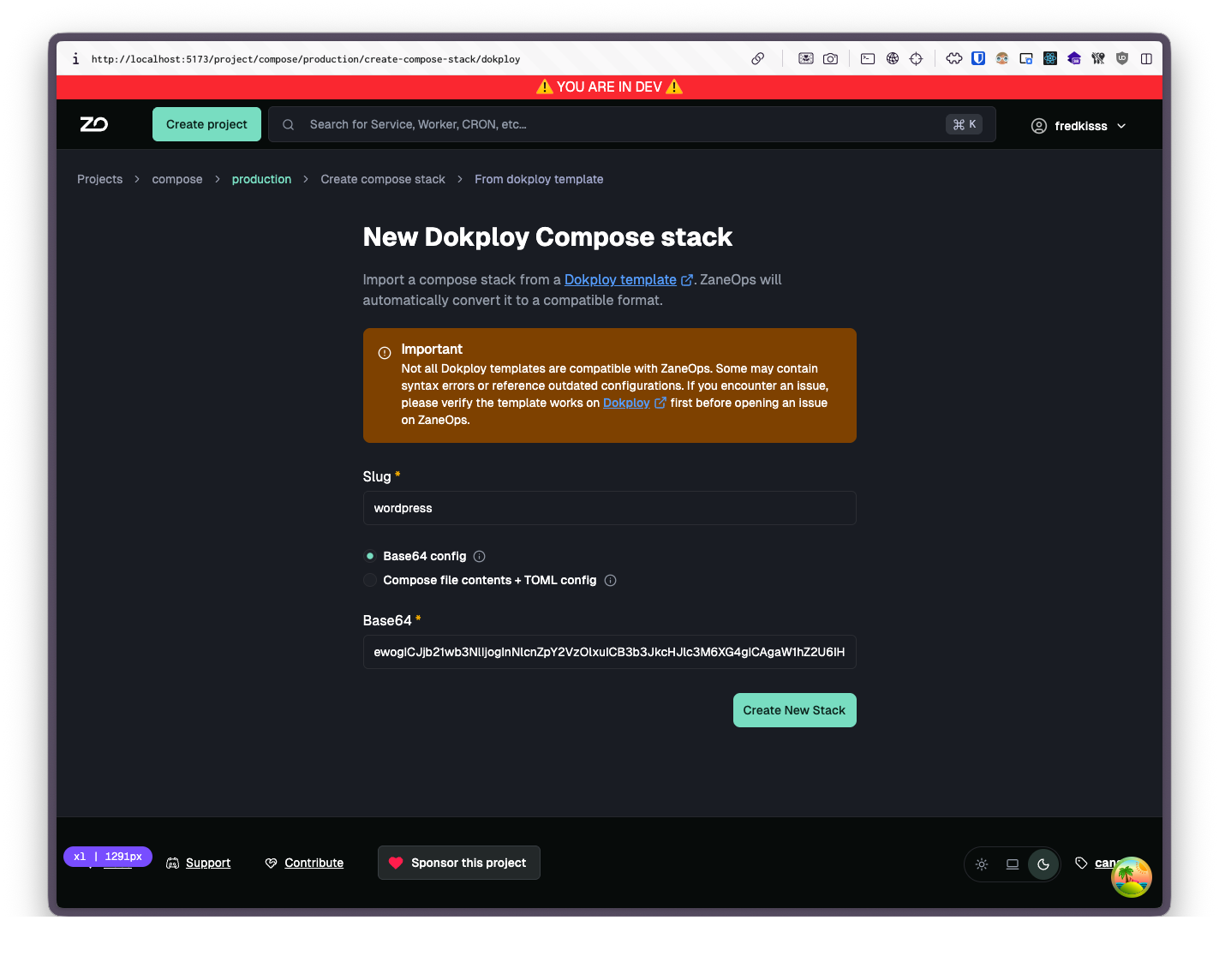Click the crosshair target icon in browser toolbar
This screenshot has width=1219, height=980.
[917, 59]
